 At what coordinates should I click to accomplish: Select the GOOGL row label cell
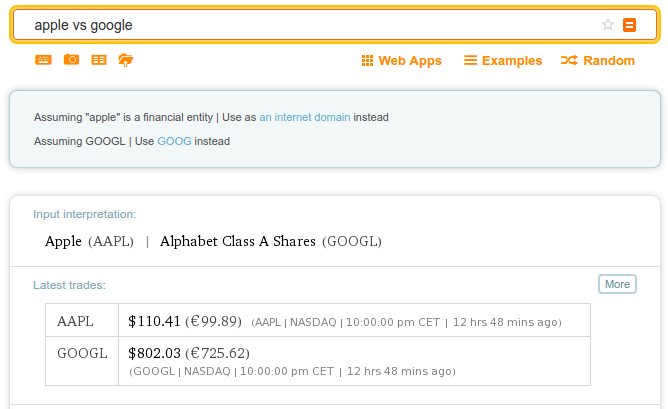[x=82, y=361]
